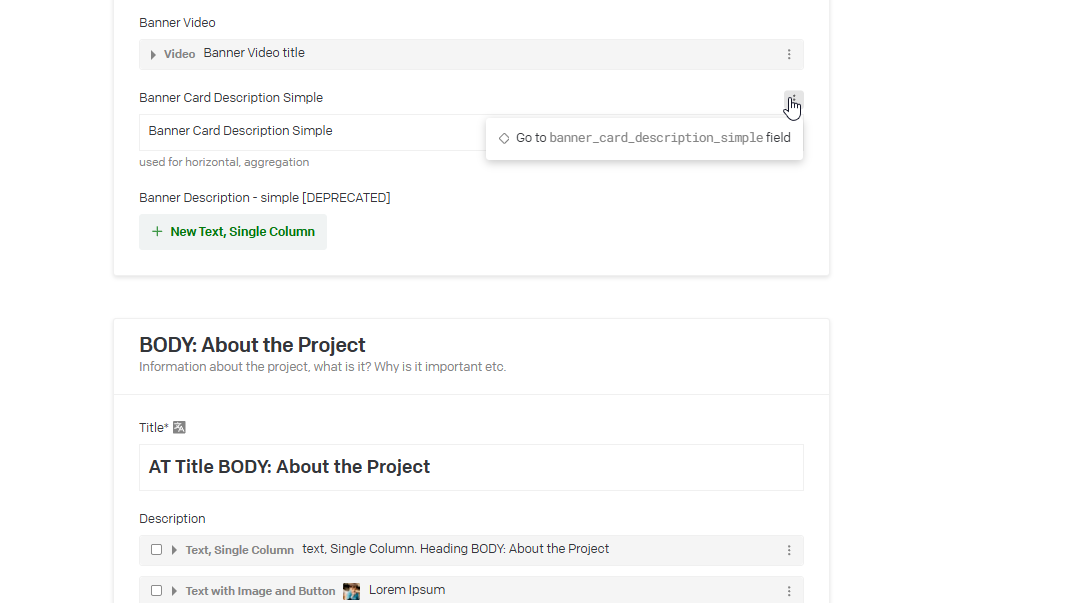The image size is (1073, 603).
Task: Choose Go to banner_card_description_simple field
Action: tap(652, 139)
